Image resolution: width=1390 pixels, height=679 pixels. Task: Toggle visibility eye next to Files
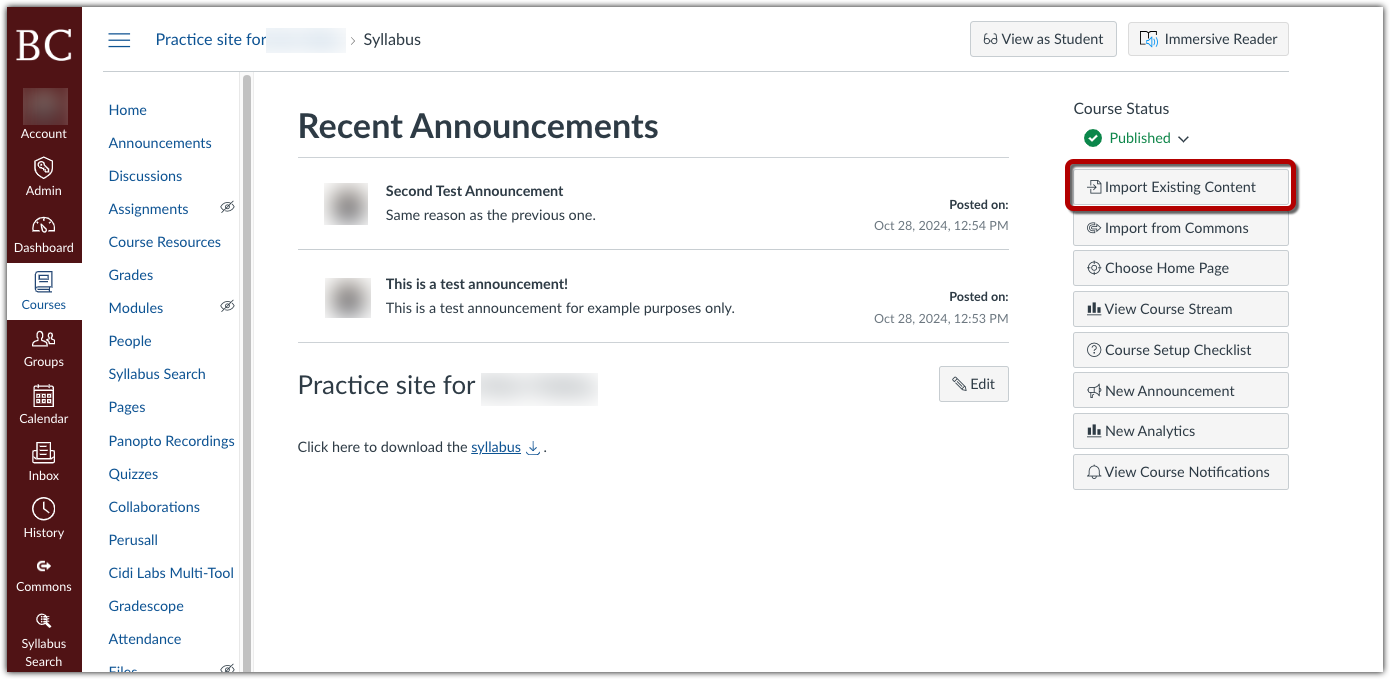(x=227, y=668)
